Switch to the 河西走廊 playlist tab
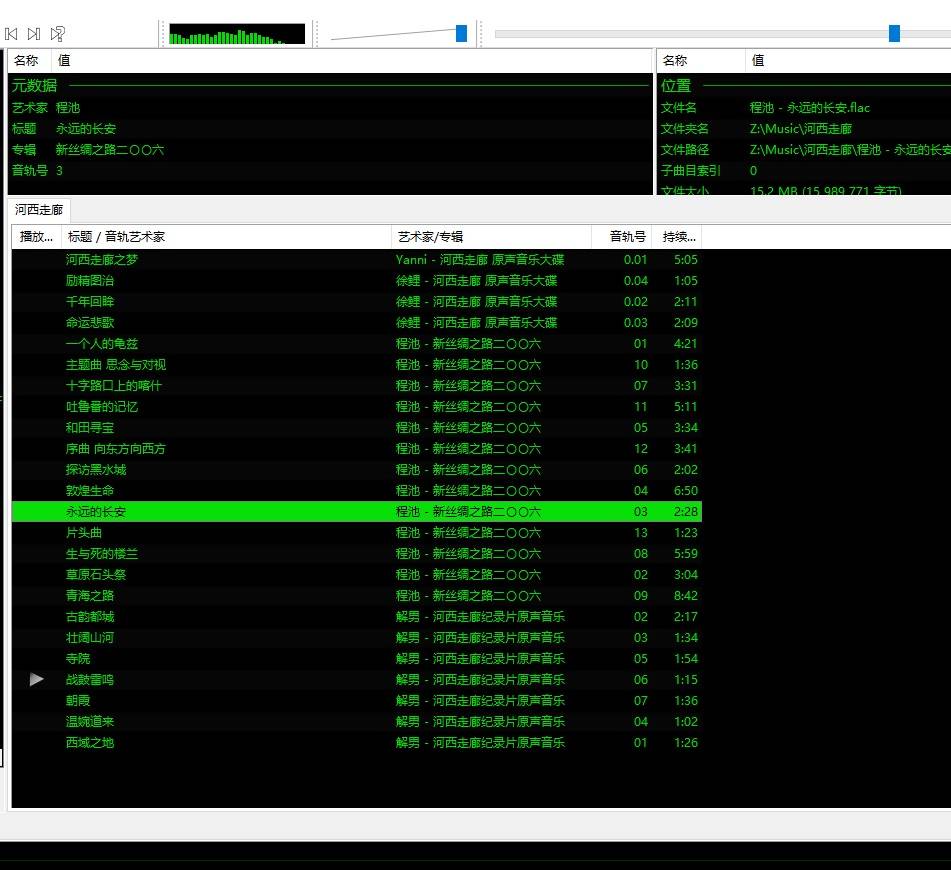The height and width of the screenshot is (870, 951). pos(39,210)
